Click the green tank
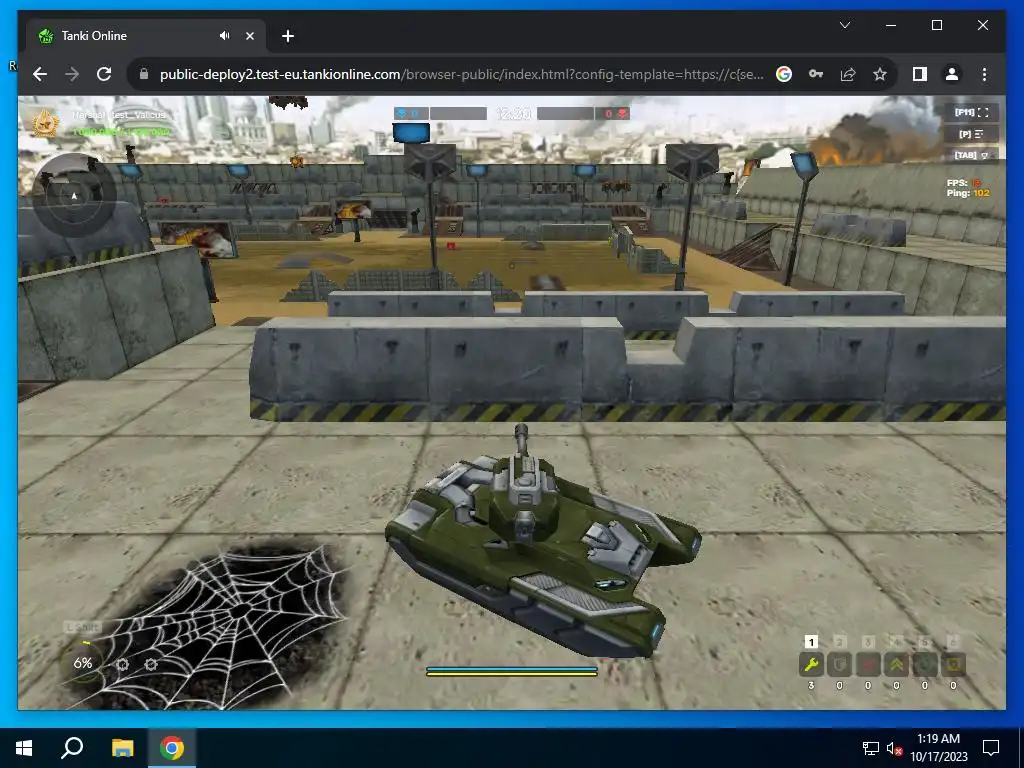Screen dimensions: 1024x768 pos(543,542)
